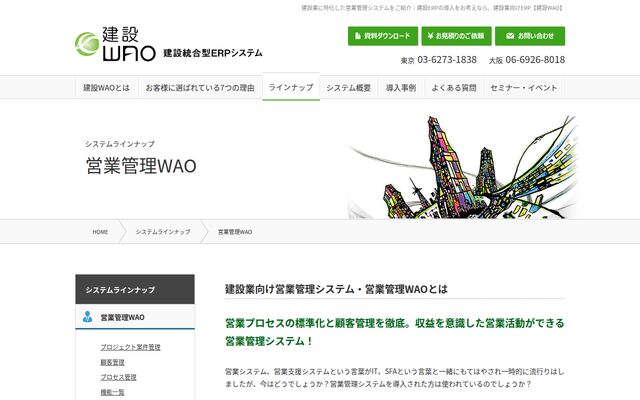Click 営業管理WAO breadcrumb text
The image size is (640, 400).
[x=235, y=232]
